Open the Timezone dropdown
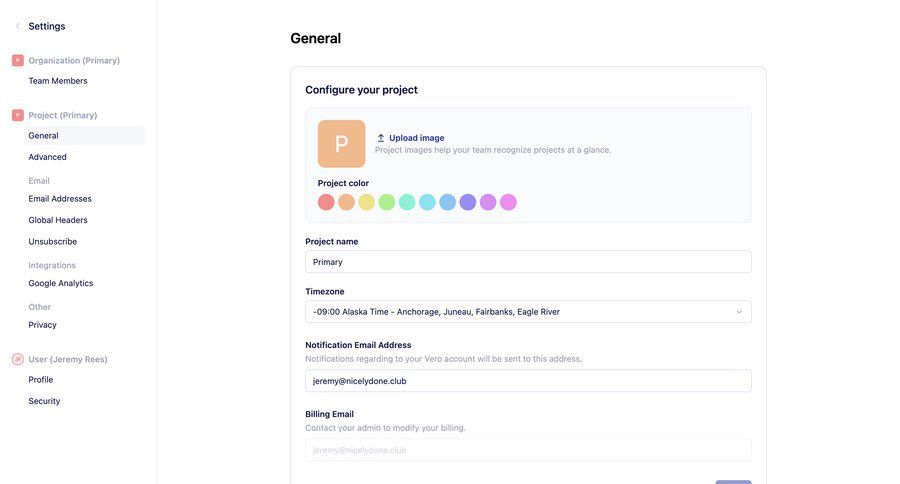Viewport: 900px width, 484px height. pyautogui.click(x=528, y=312)
